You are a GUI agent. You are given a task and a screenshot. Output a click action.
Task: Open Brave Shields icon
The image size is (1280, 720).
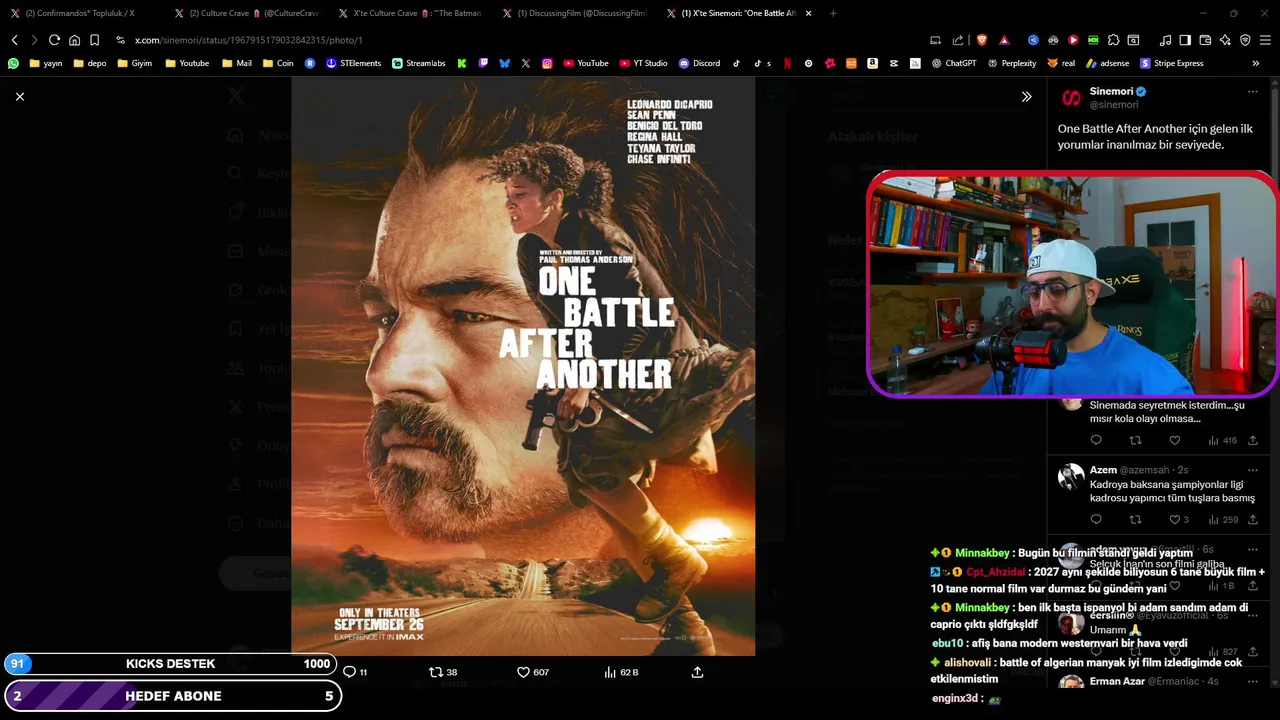981,40
